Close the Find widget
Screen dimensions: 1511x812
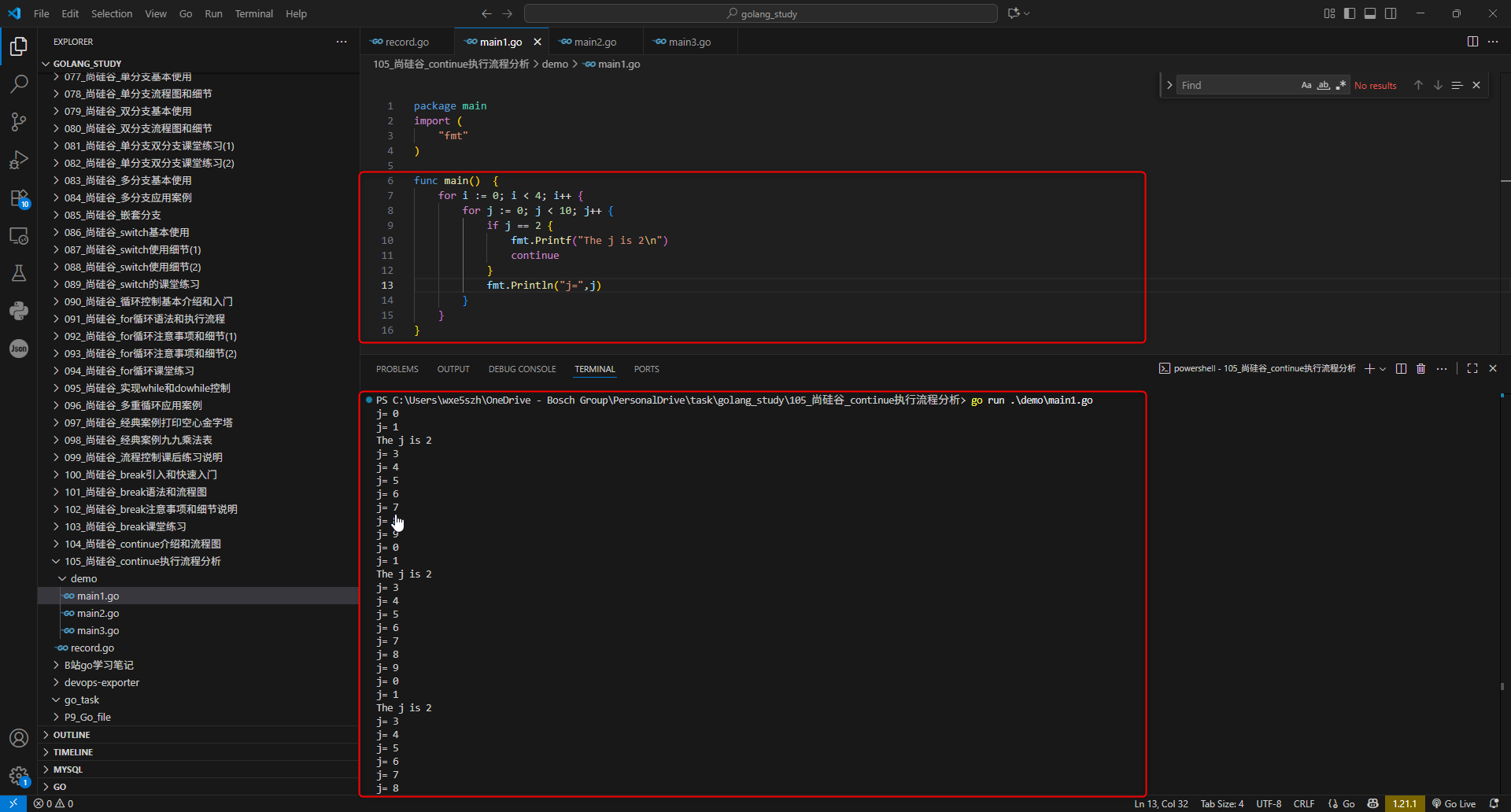click(1476, 85)
